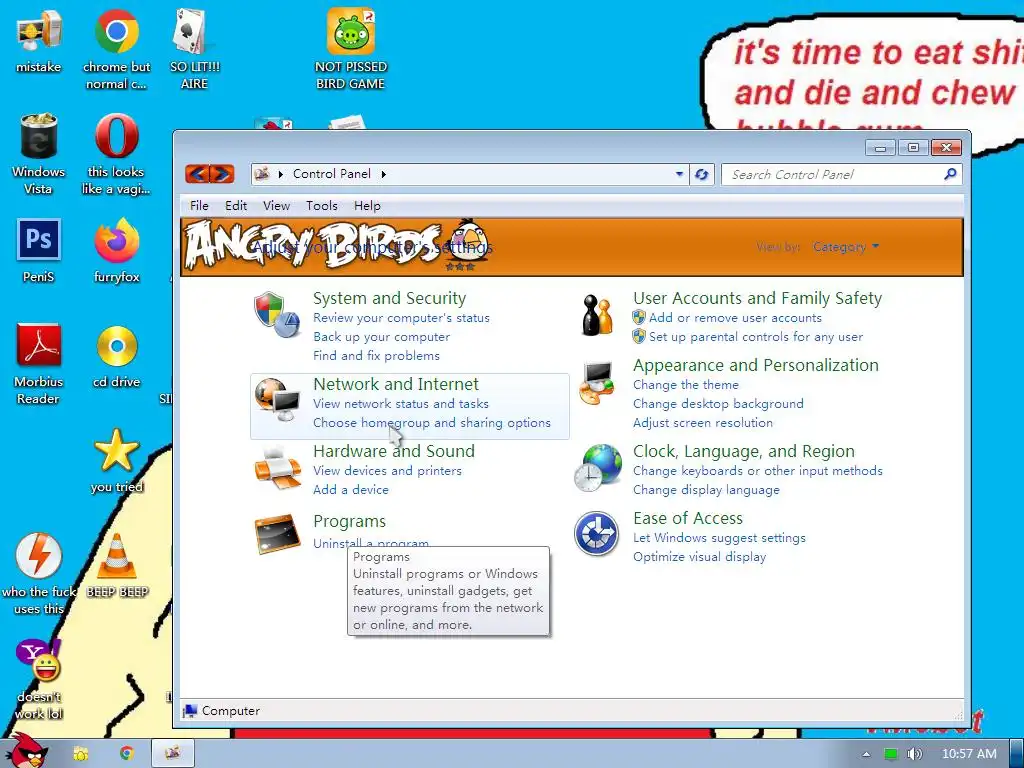Click the forward arrow in Control Panel
This screenshot has height=768, width=1024.
(x=222, y=174)
